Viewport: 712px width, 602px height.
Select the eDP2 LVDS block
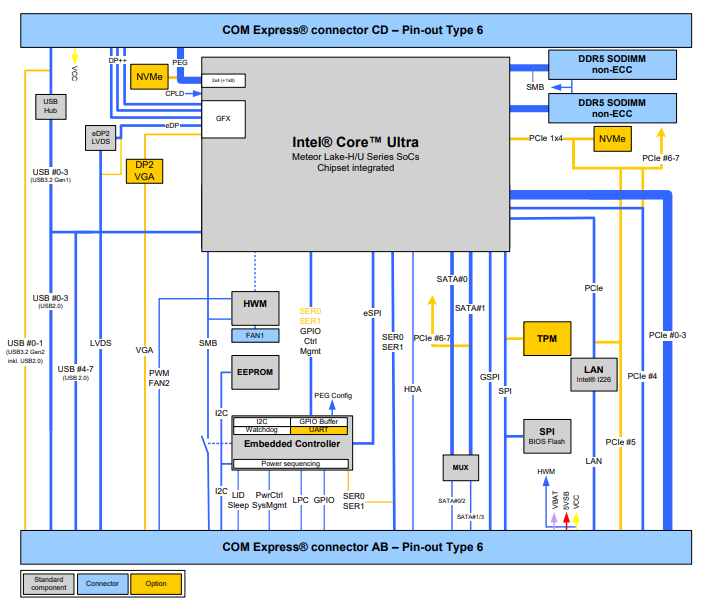(101, 138)
